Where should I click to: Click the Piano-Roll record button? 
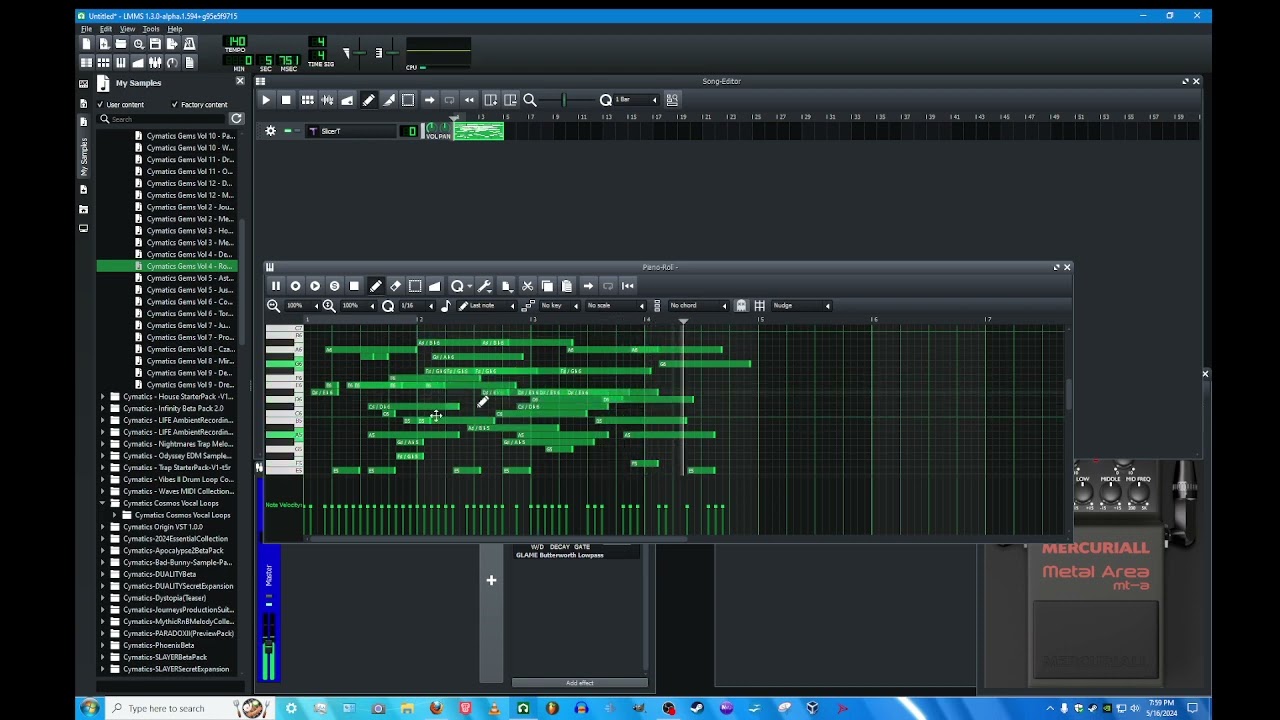[295, 286]
